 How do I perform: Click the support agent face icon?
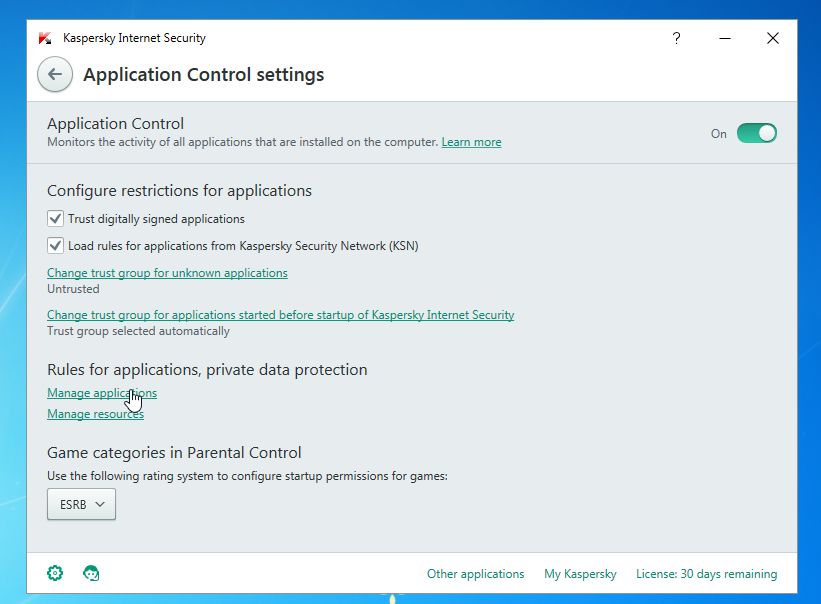(x=91, y=573)
